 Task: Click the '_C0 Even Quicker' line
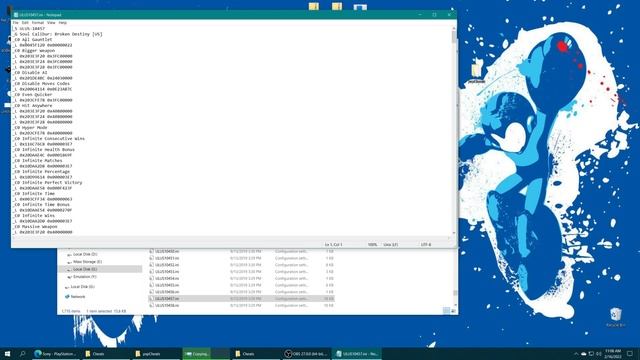(x=33, y=95)
